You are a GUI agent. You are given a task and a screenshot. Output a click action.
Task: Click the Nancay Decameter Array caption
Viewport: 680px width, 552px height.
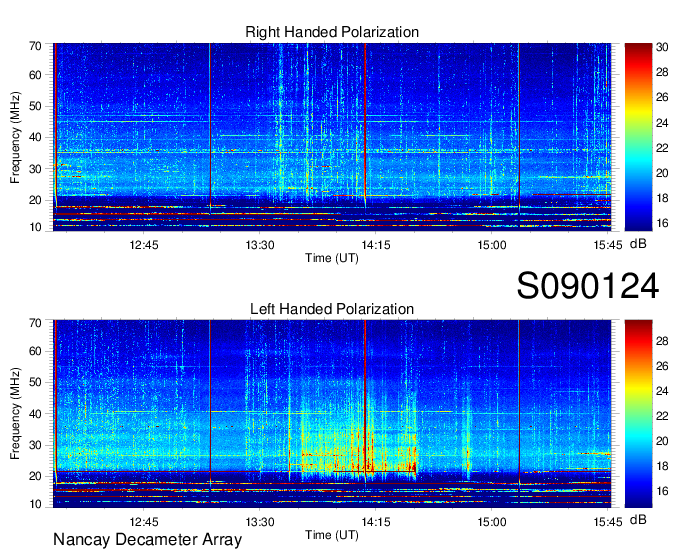tap(147, 540)
